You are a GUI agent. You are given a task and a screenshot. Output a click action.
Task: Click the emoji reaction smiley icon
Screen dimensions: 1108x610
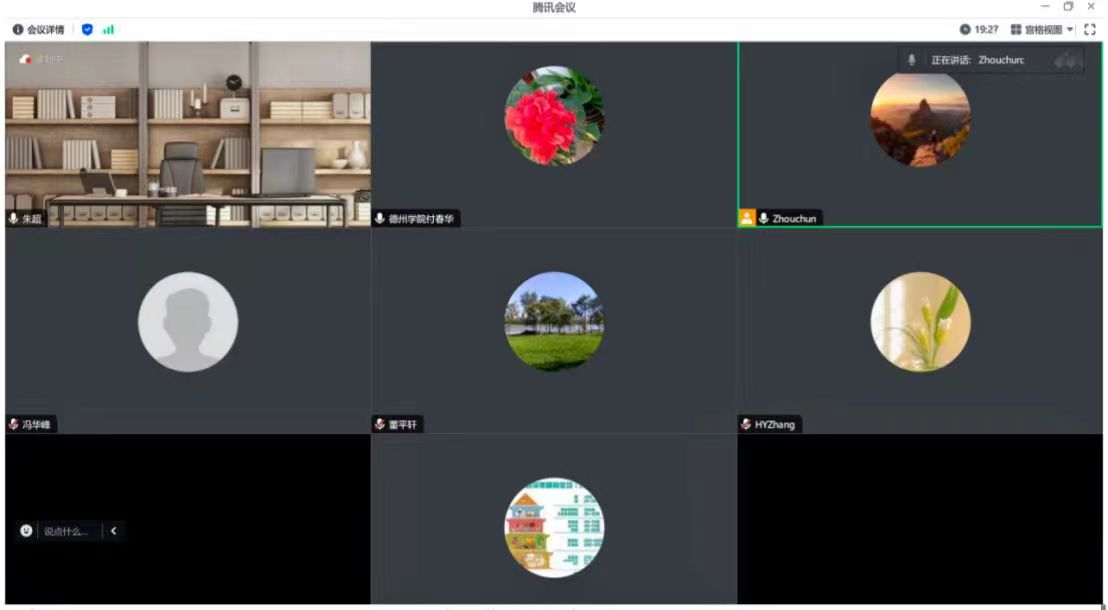26,531
